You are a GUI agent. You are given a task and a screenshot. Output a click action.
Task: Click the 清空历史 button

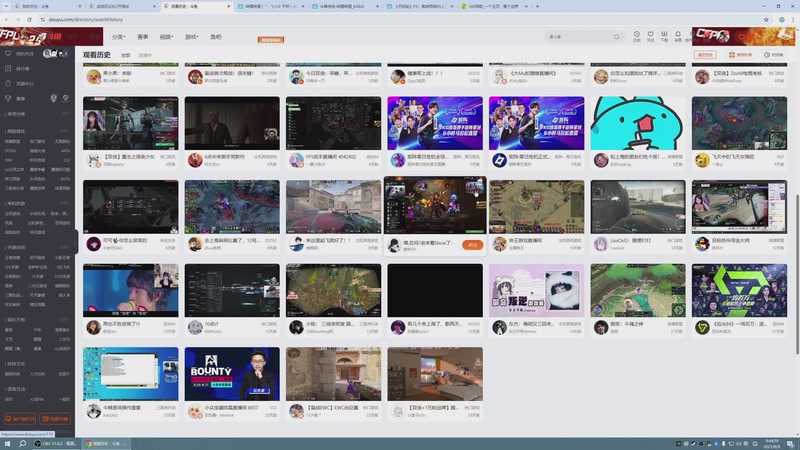pos(705,55)
